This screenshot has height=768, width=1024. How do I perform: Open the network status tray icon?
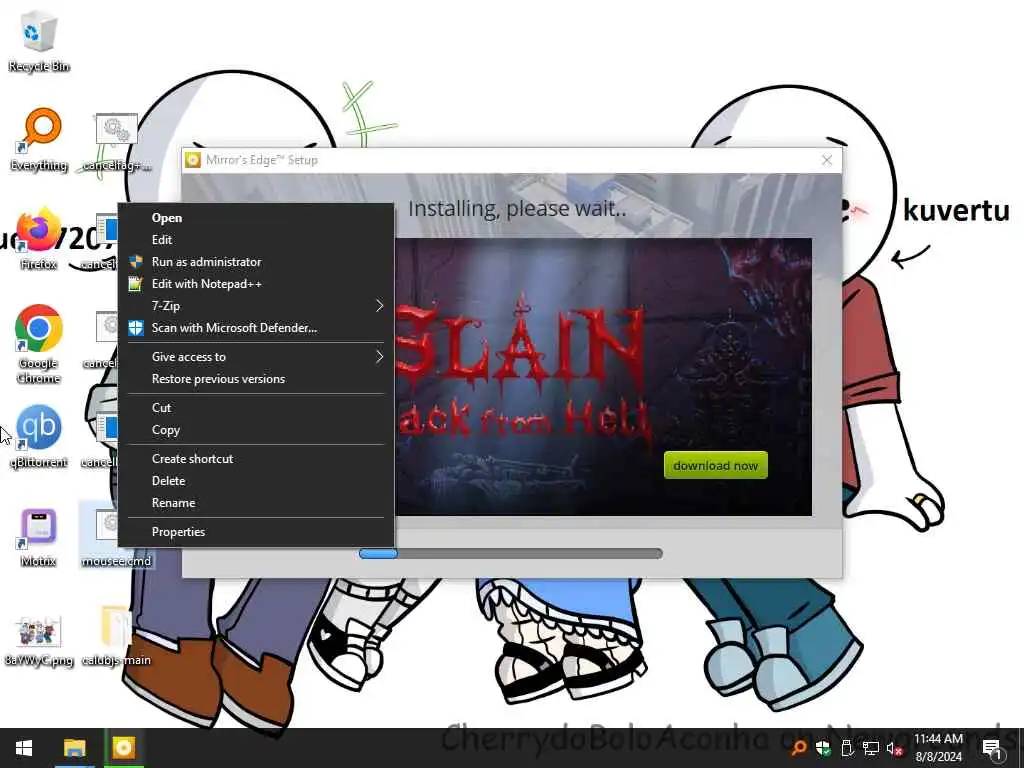tap(871, 748)
